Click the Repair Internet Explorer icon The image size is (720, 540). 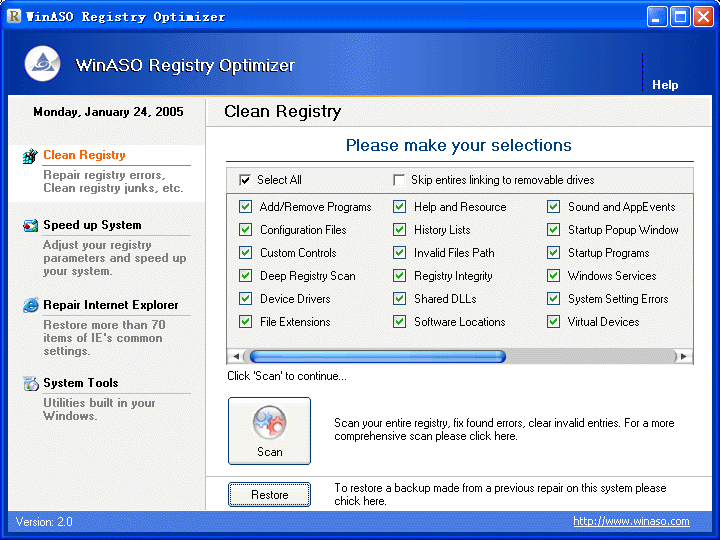pos(30,305)
